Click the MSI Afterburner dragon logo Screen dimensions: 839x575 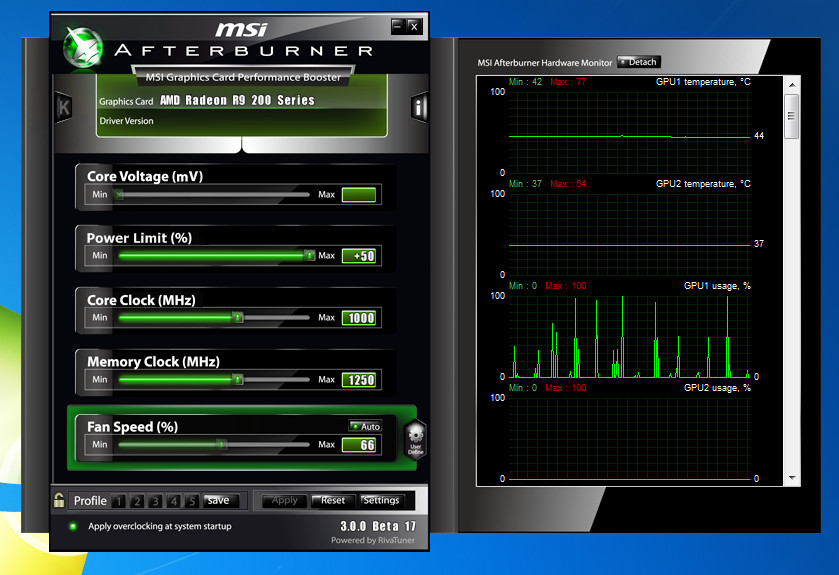[83, 48]
